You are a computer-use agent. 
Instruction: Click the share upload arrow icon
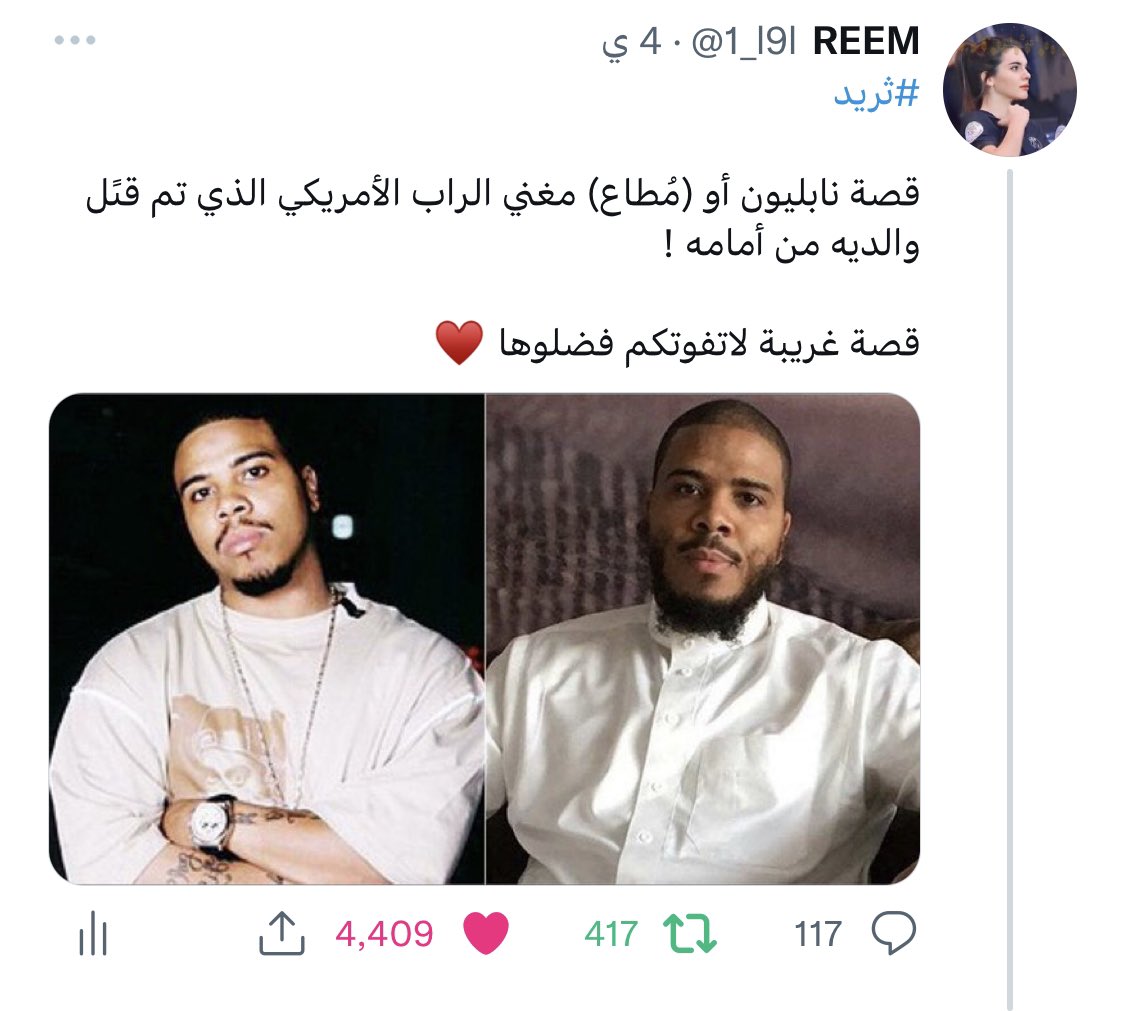tap(281, 933)
